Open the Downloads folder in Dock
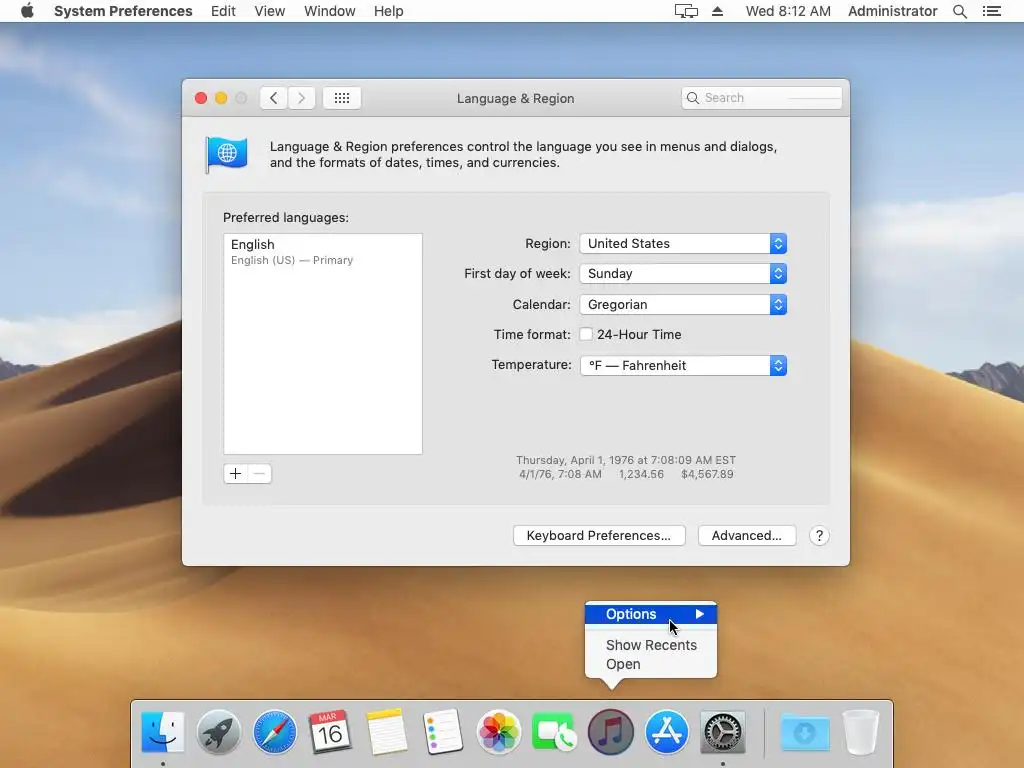Screen dimensions: 1024x768 [x=805, y=732]
